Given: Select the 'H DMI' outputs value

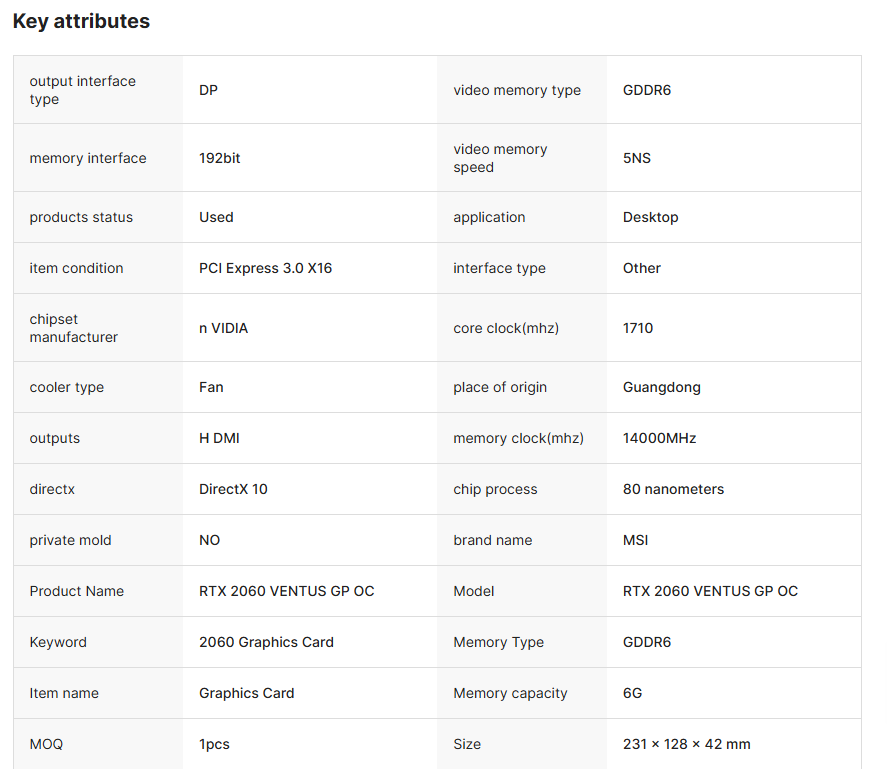Looking at the screenshot, I should pyautogui.click(x=219, y=439).
